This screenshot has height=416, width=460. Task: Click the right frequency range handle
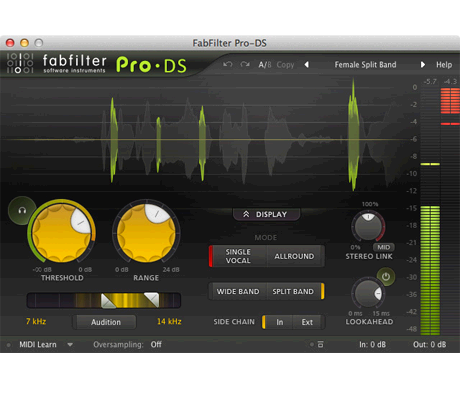[x=151, y=300]
